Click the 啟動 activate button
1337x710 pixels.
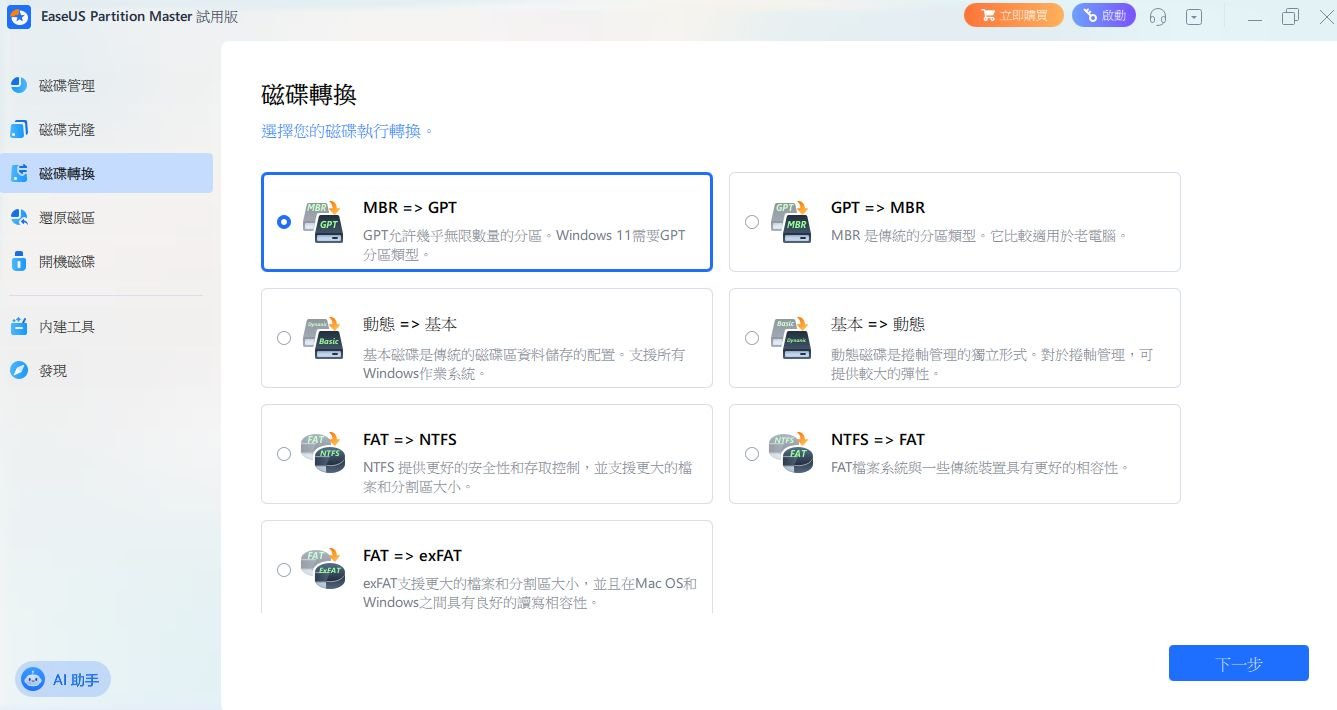pyautogui.click(x=1103, y=16)
